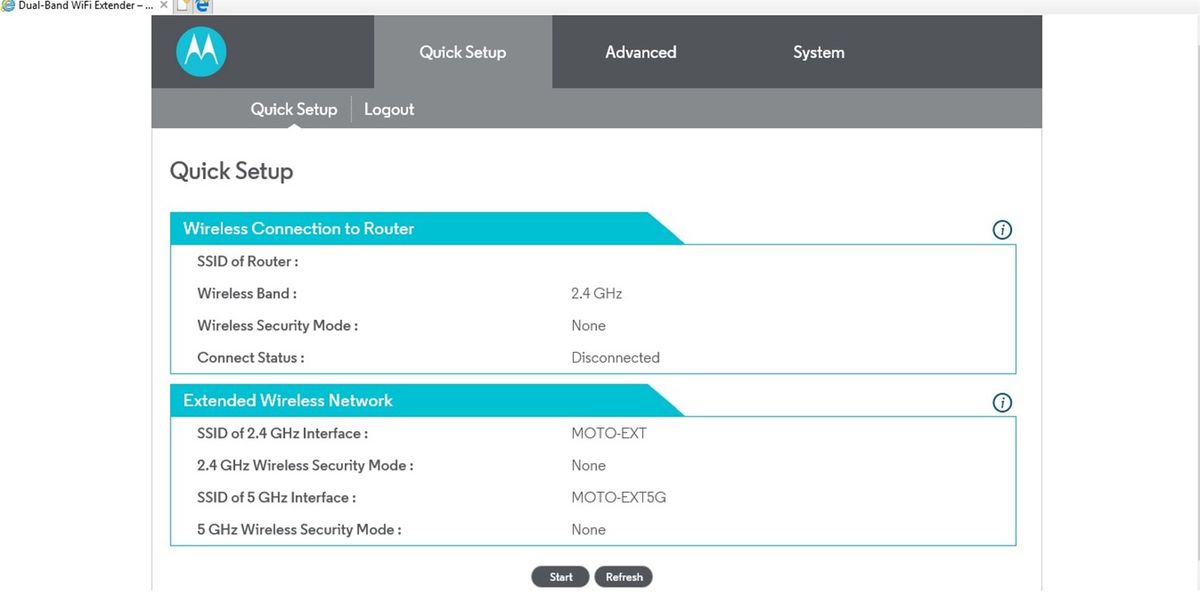Click Quick Setup in the submenu bar
Viewport: 1200px width, 596px height.
click(293, 109)
